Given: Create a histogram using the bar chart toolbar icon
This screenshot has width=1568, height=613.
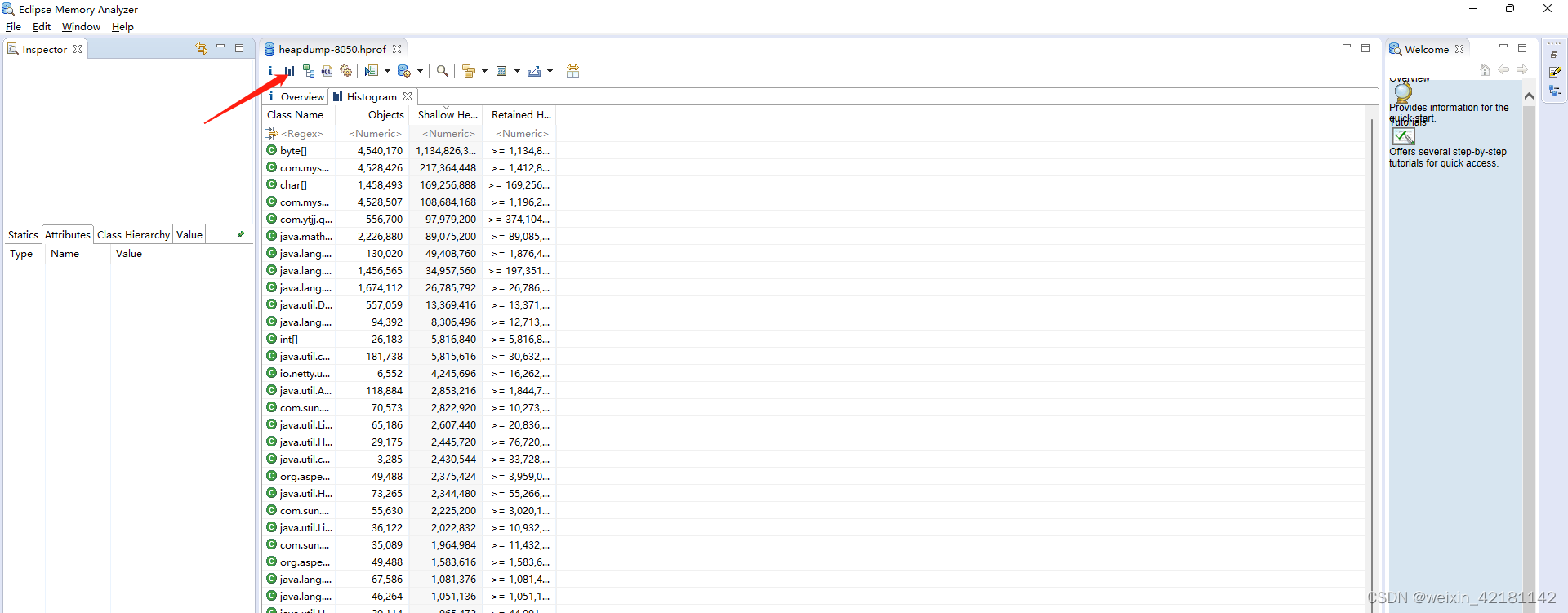Looking at the screenshot, I should [x=289, y=71].
